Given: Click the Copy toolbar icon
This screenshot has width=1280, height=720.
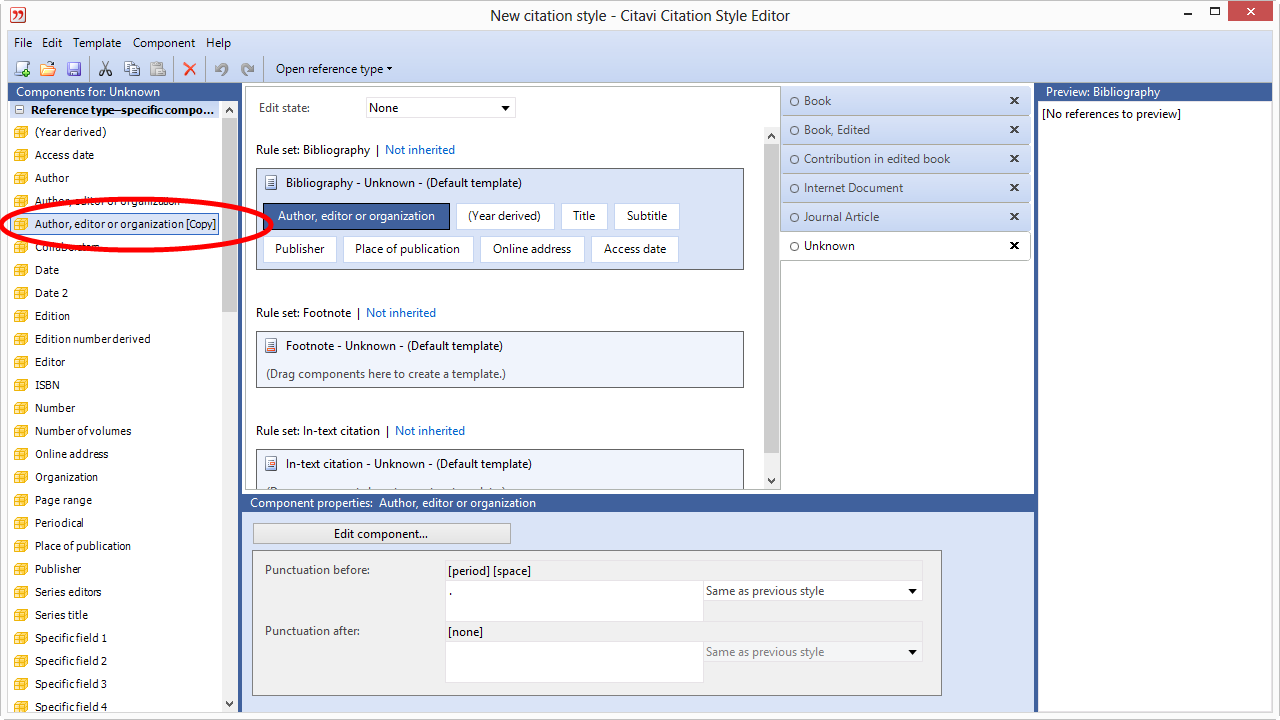Looking at the screenshot, I should 131,69.
